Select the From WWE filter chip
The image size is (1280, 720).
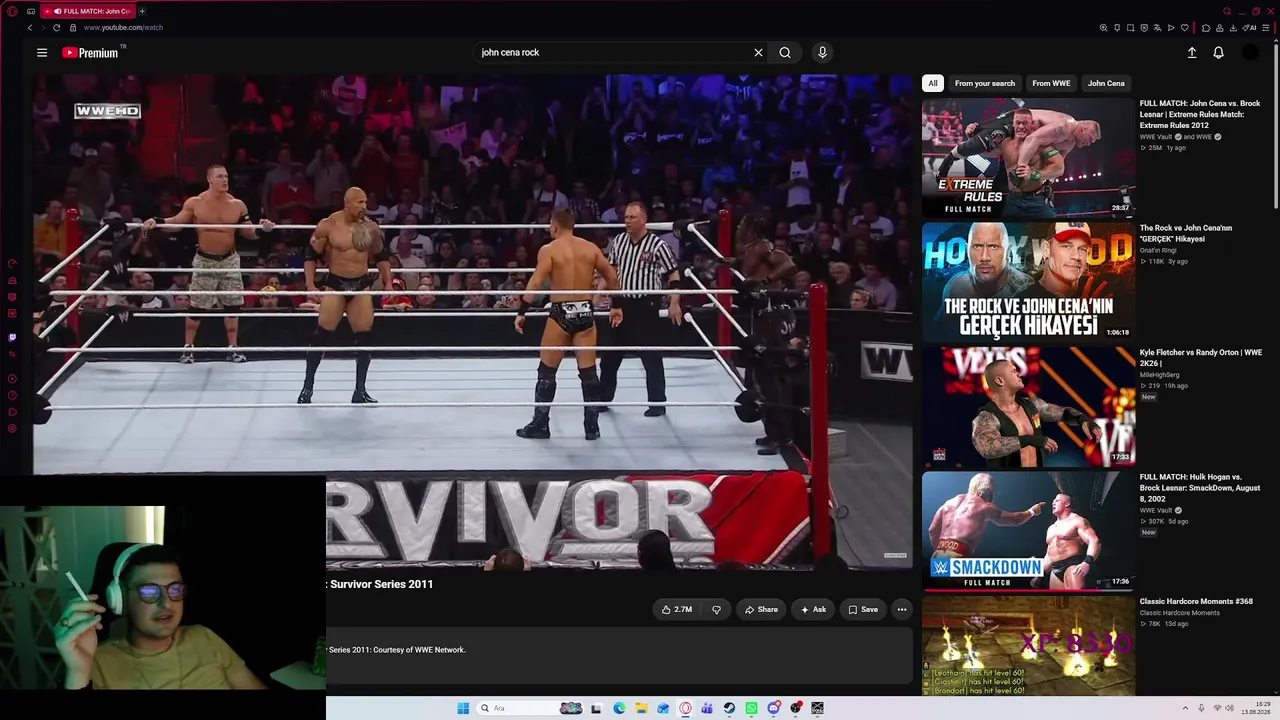[1051, 83]
